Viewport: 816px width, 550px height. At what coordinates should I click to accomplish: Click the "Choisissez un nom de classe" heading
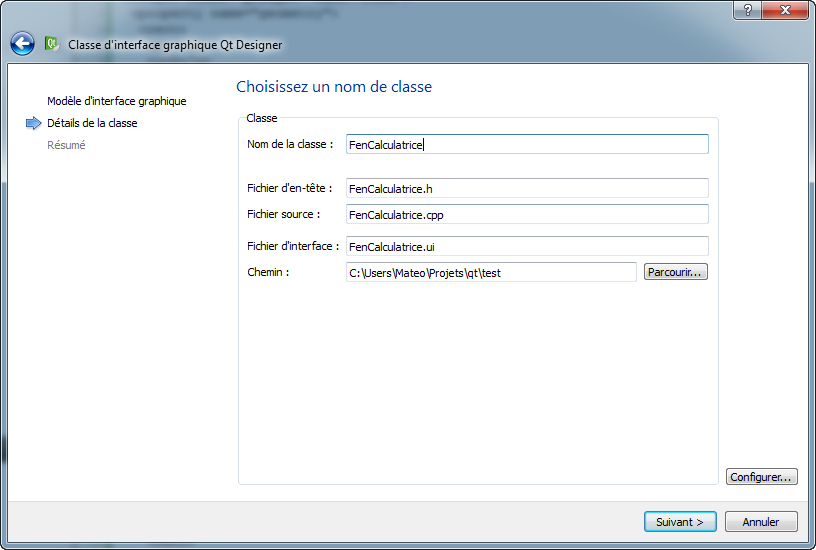[334, 87]
